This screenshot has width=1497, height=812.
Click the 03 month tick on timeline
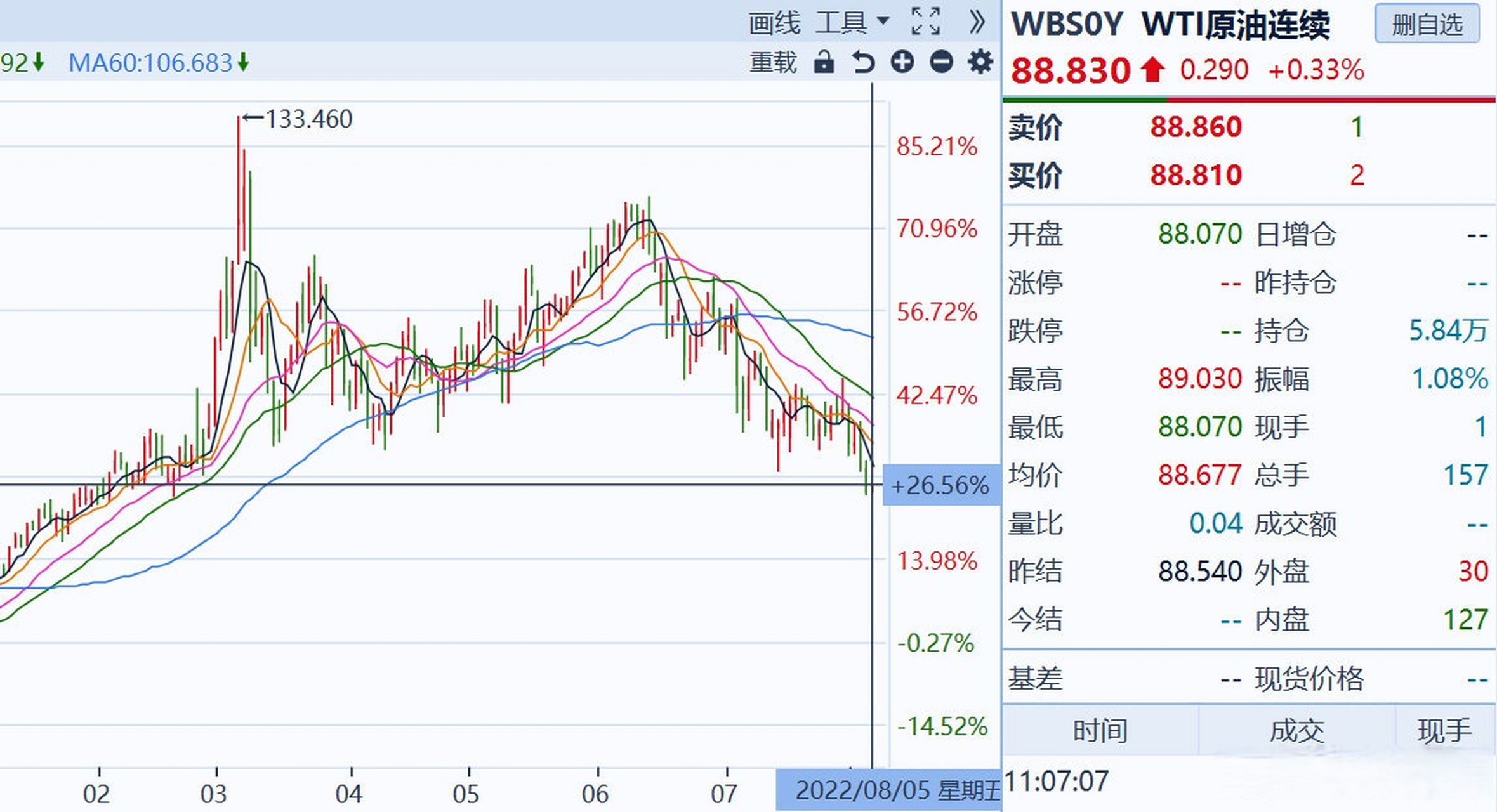[x=214, y=794]
